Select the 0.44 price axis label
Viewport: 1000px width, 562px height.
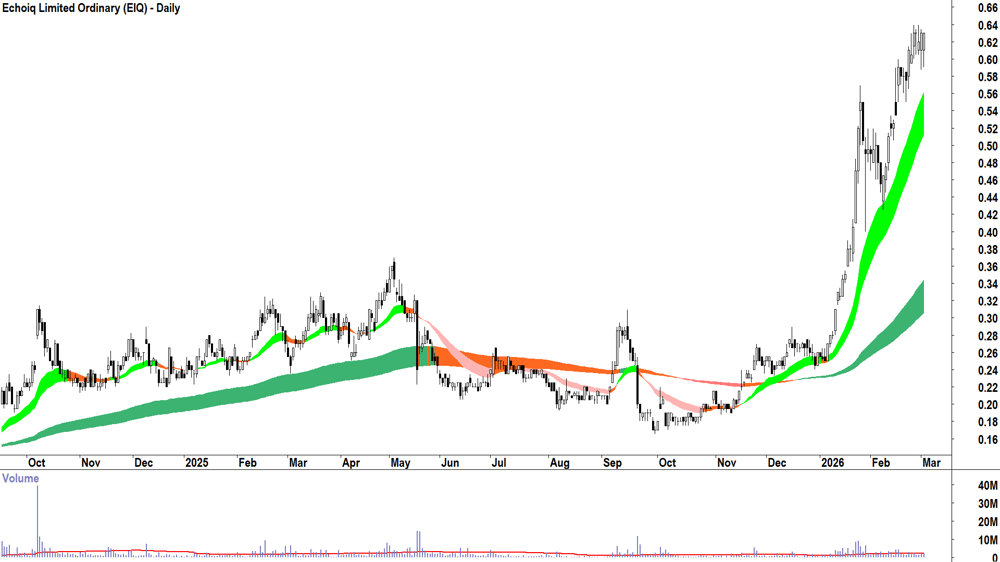click(x=988, y=198)
